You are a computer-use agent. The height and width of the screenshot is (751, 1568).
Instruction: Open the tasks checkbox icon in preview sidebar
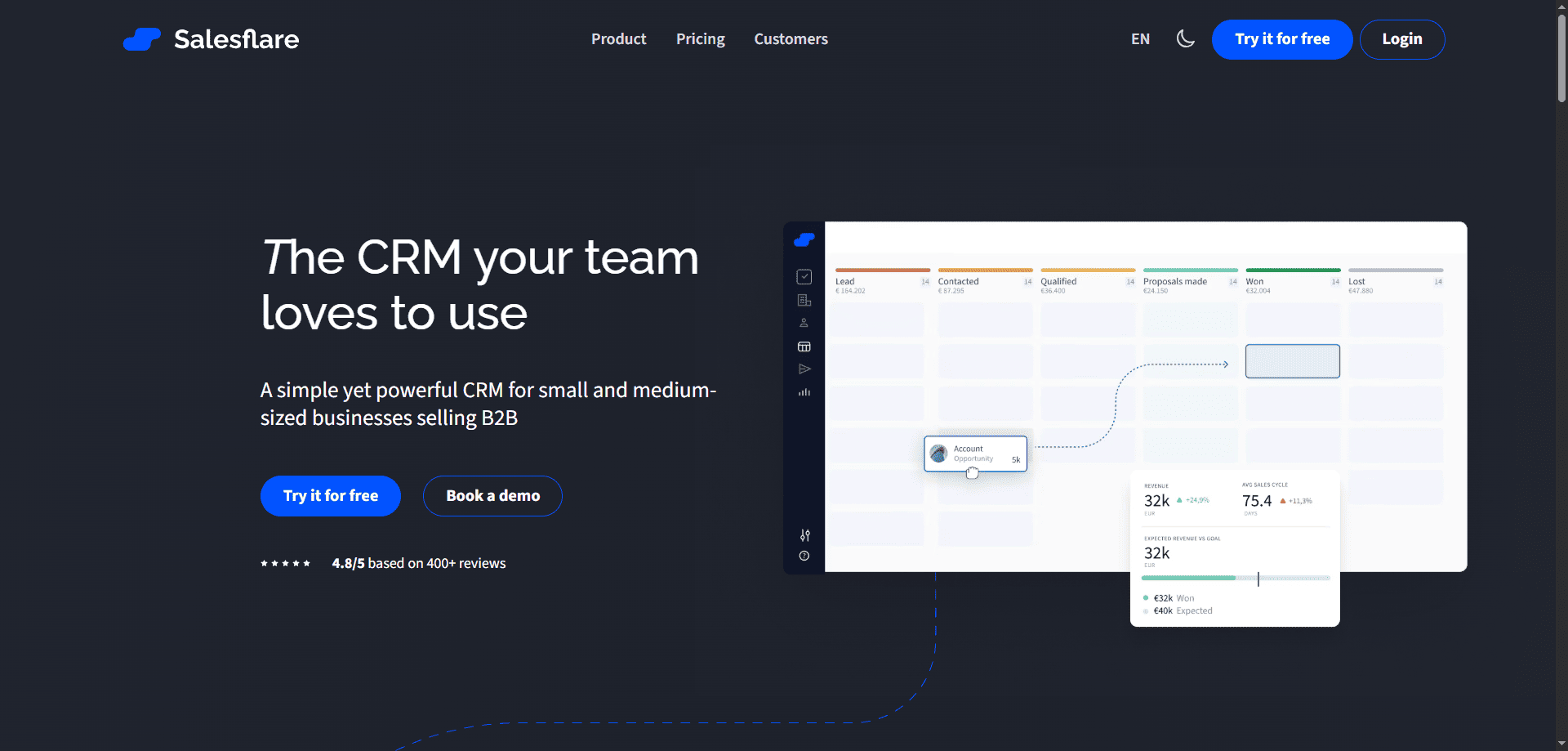pos(804,277)
